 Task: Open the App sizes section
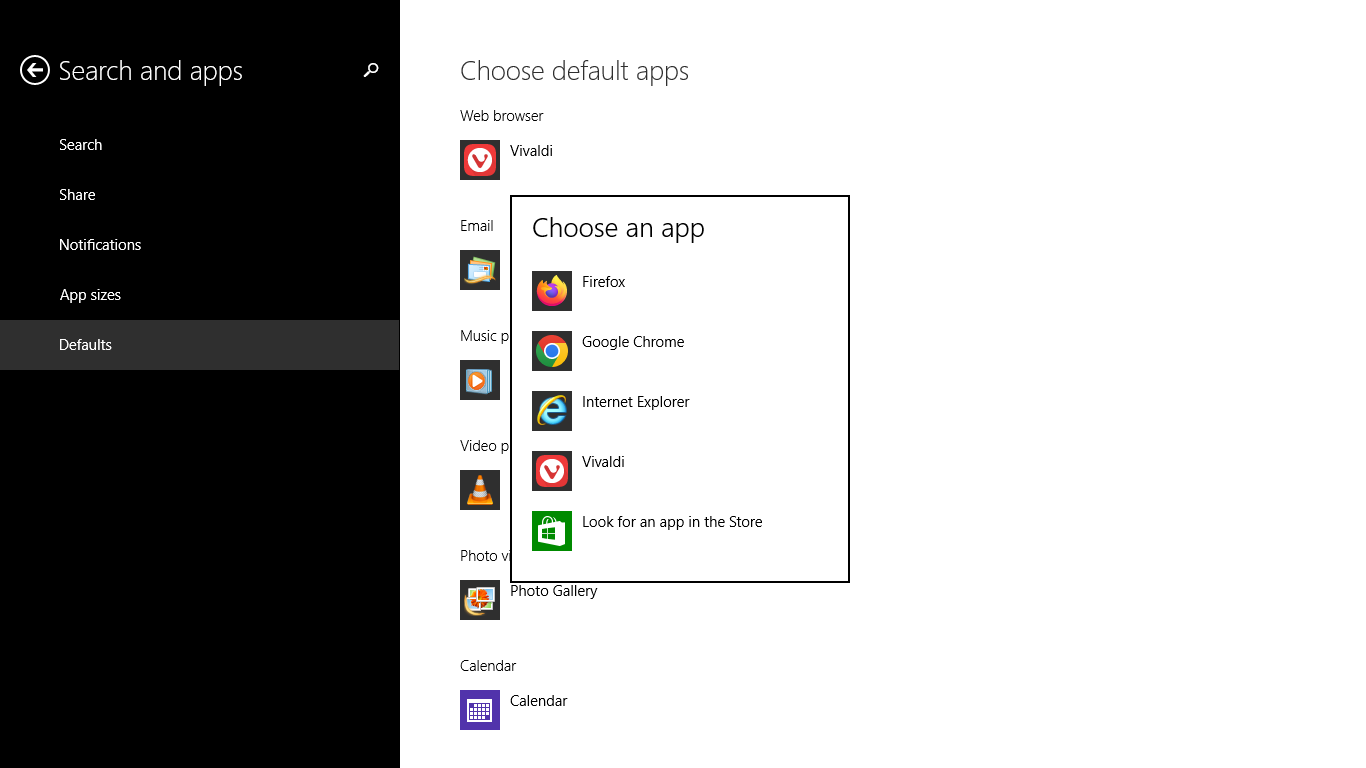coord(90,294)
